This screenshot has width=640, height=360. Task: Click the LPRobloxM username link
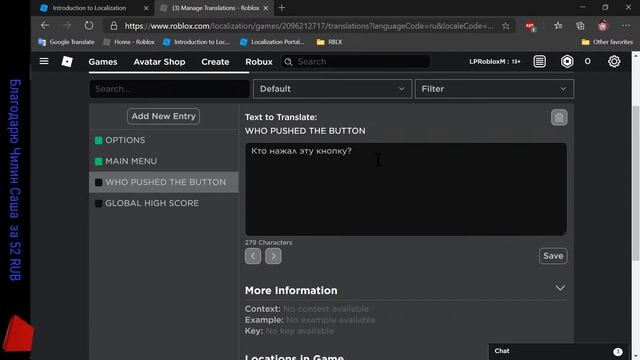pyautogui.click(x=494, y=62)
